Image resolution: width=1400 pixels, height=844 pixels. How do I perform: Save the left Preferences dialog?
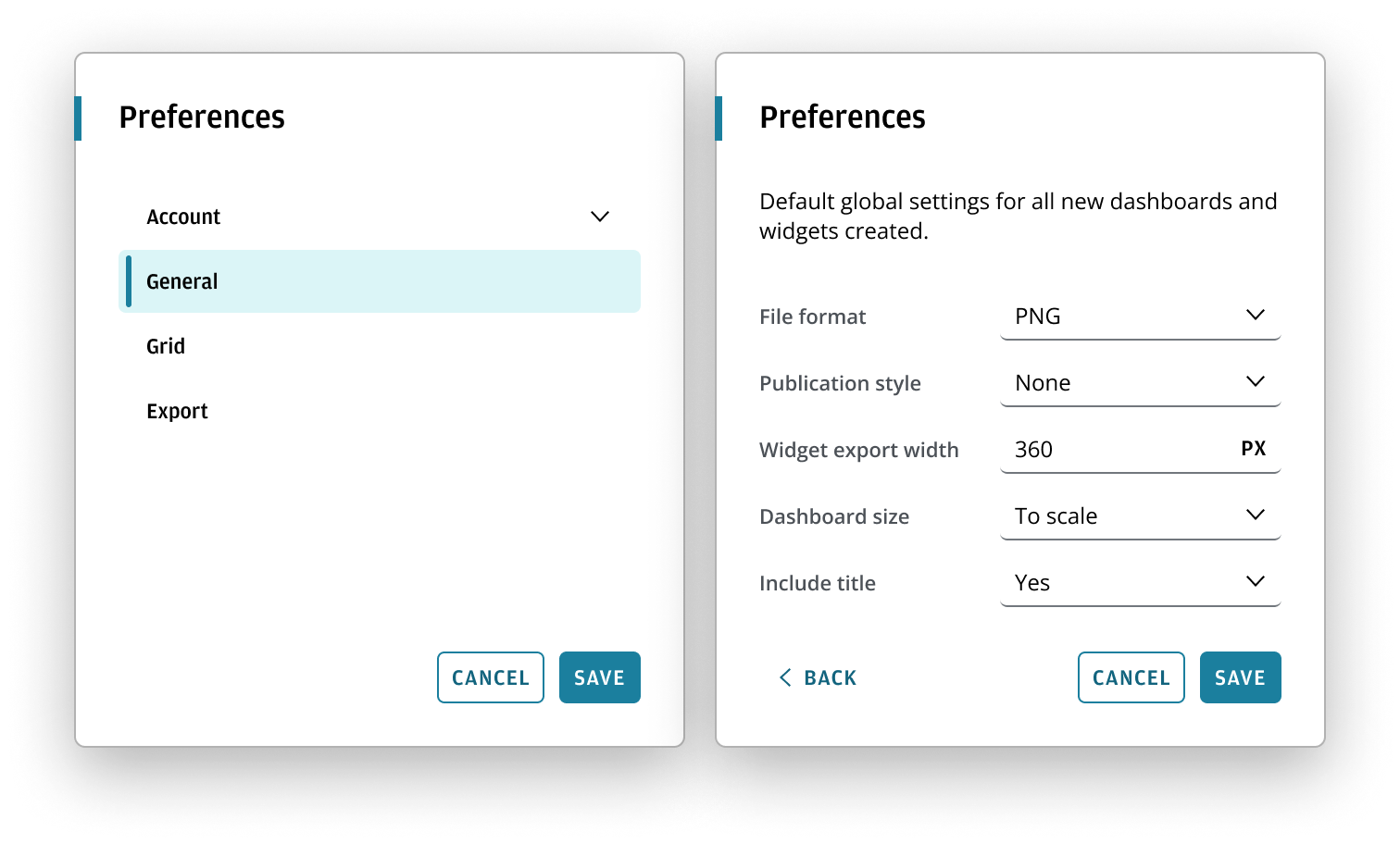point(599,677)
